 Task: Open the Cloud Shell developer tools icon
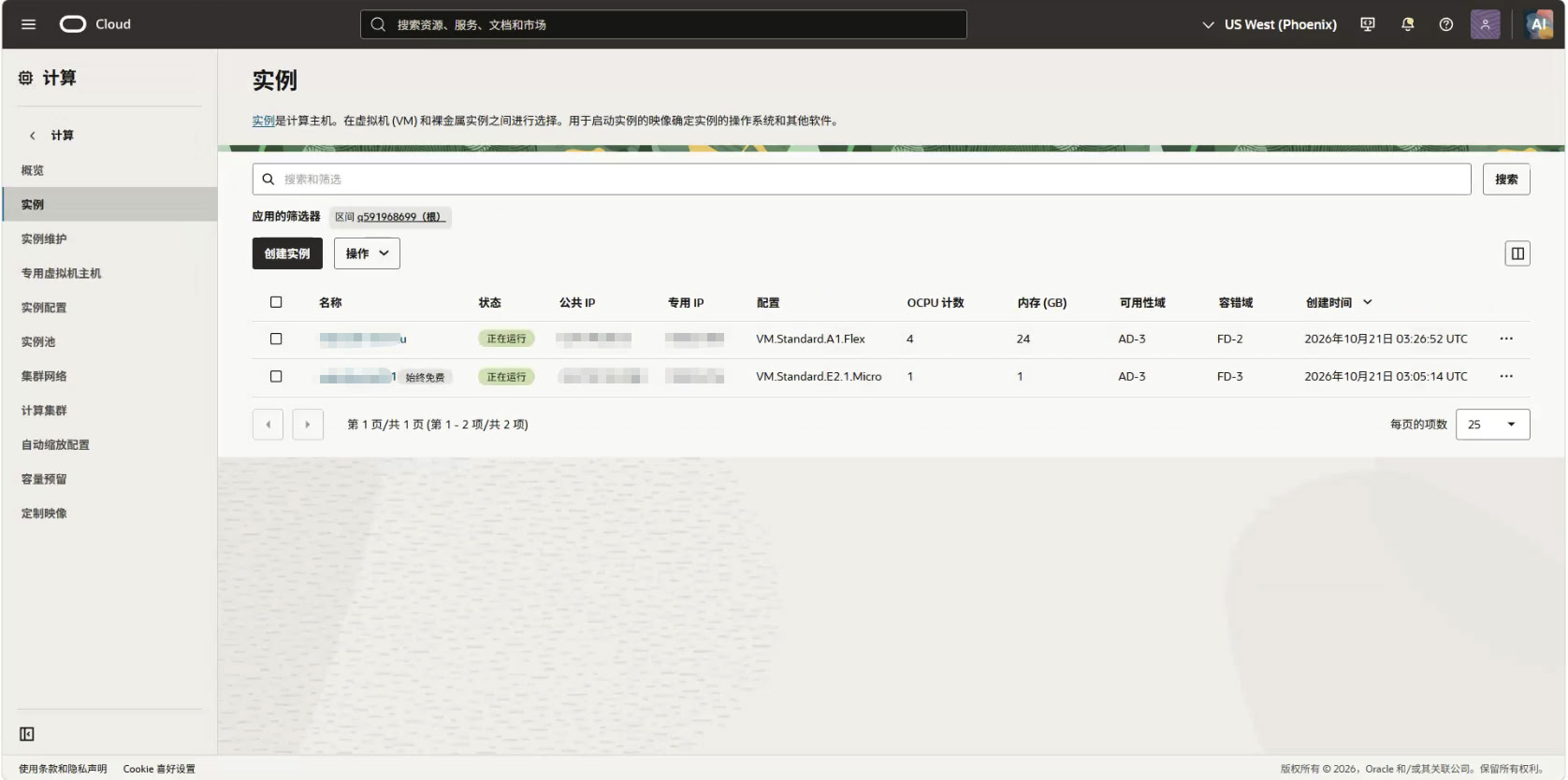[1368, 24]
